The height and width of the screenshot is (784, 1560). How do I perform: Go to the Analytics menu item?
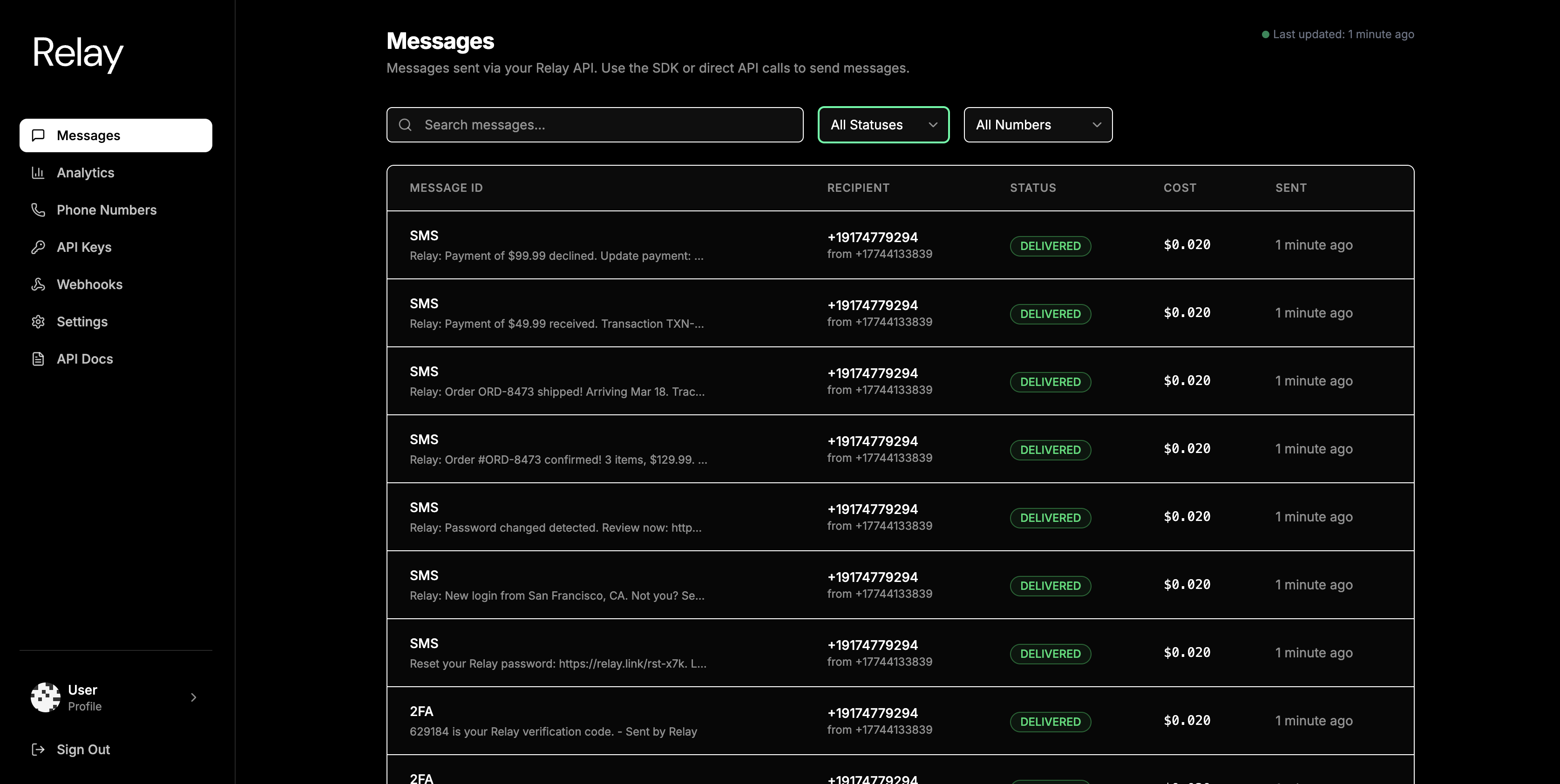pyautogui.click(x=85, y=173)
